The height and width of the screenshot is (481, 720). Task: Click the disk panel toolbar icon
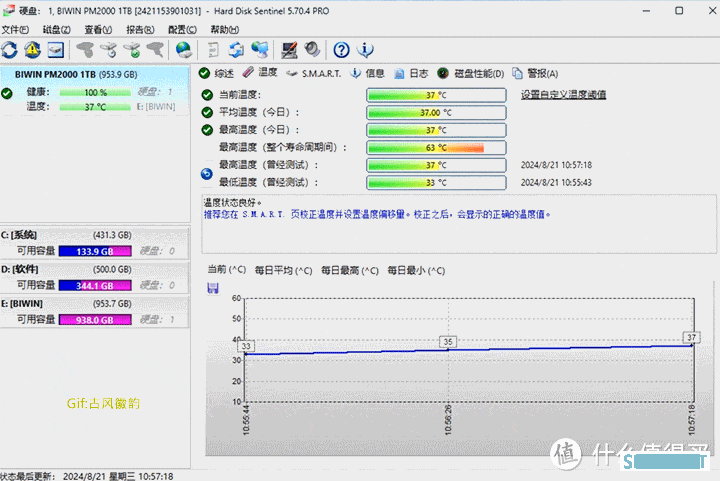pos(56,50)
